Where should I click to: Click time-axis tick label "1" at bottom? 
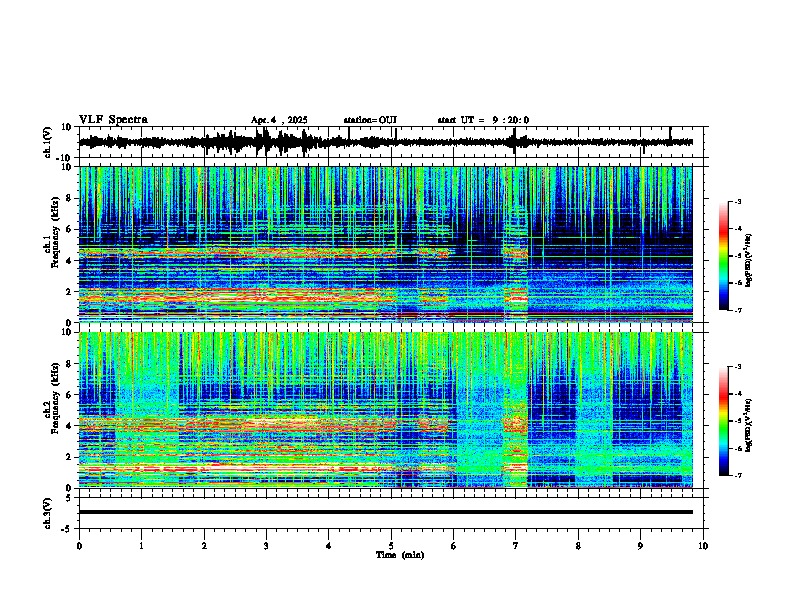[141, 546]
